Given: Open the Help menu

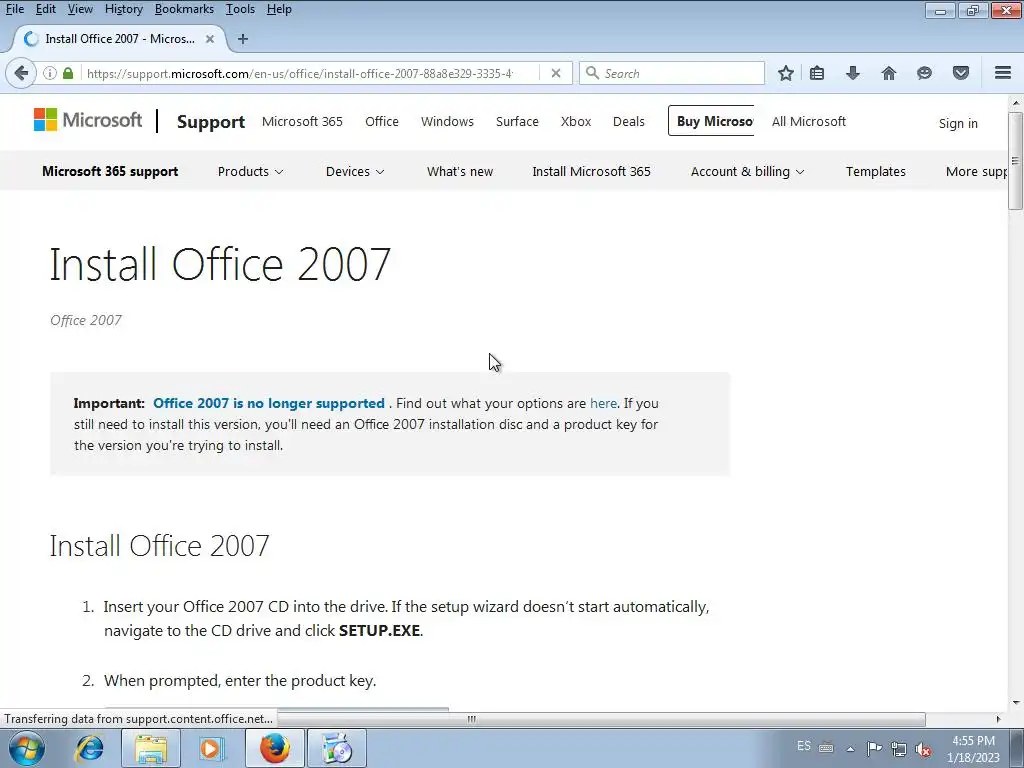Looking at the screenshot, I should click(279, 9).
